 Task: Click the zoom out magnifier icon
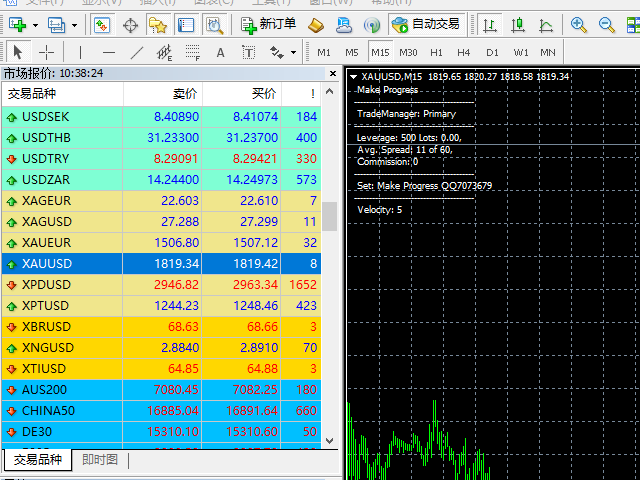pos(607,25)
